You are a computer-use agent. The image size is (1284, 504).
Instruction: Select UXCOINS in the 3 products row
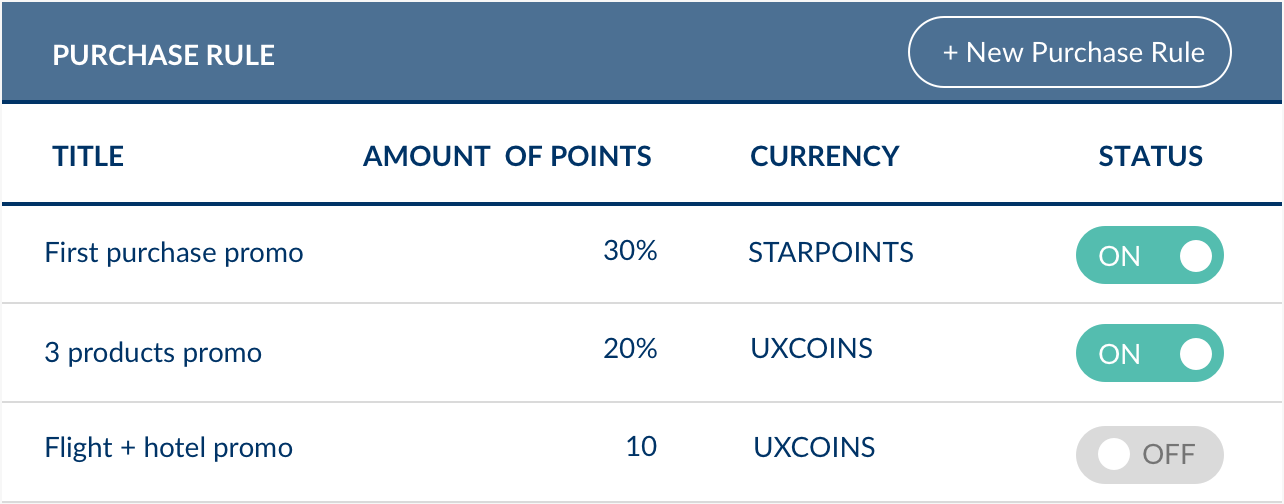[x=812, y=348]
